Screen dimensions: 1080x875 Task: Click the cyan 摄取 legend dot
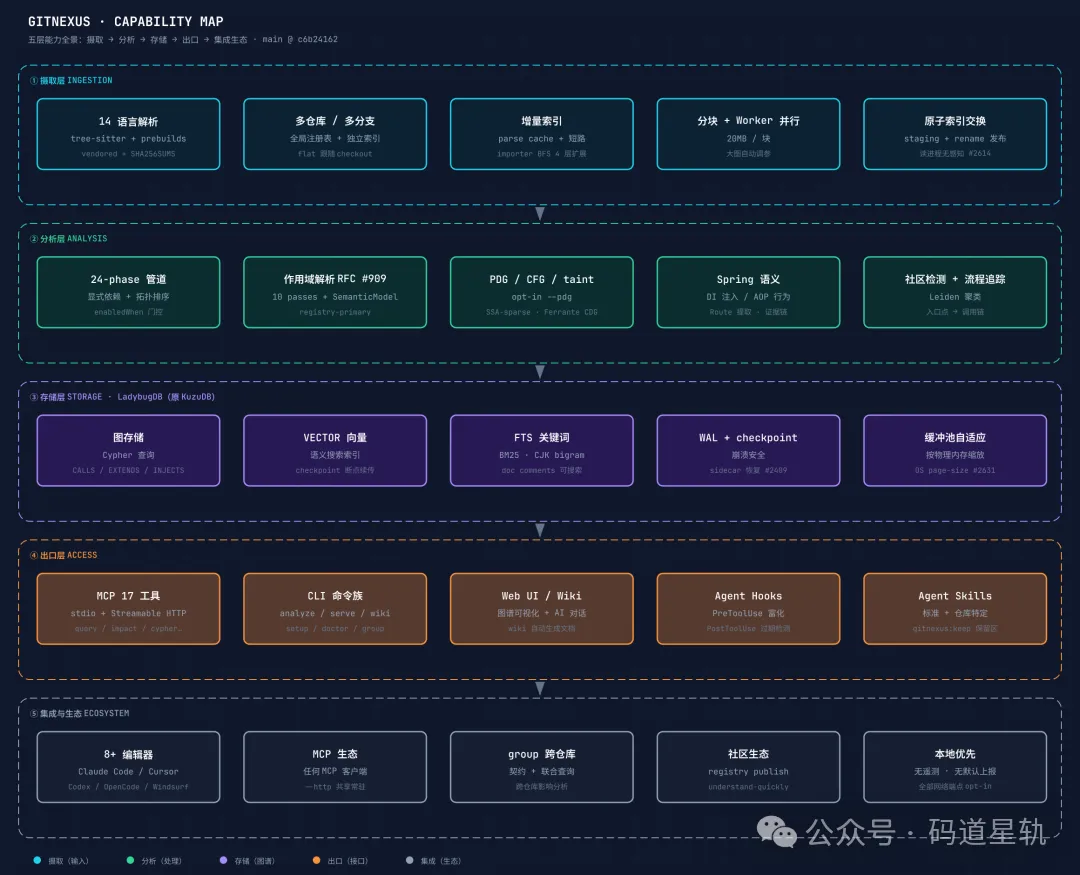pyautogui.click(x=37, y=861)
